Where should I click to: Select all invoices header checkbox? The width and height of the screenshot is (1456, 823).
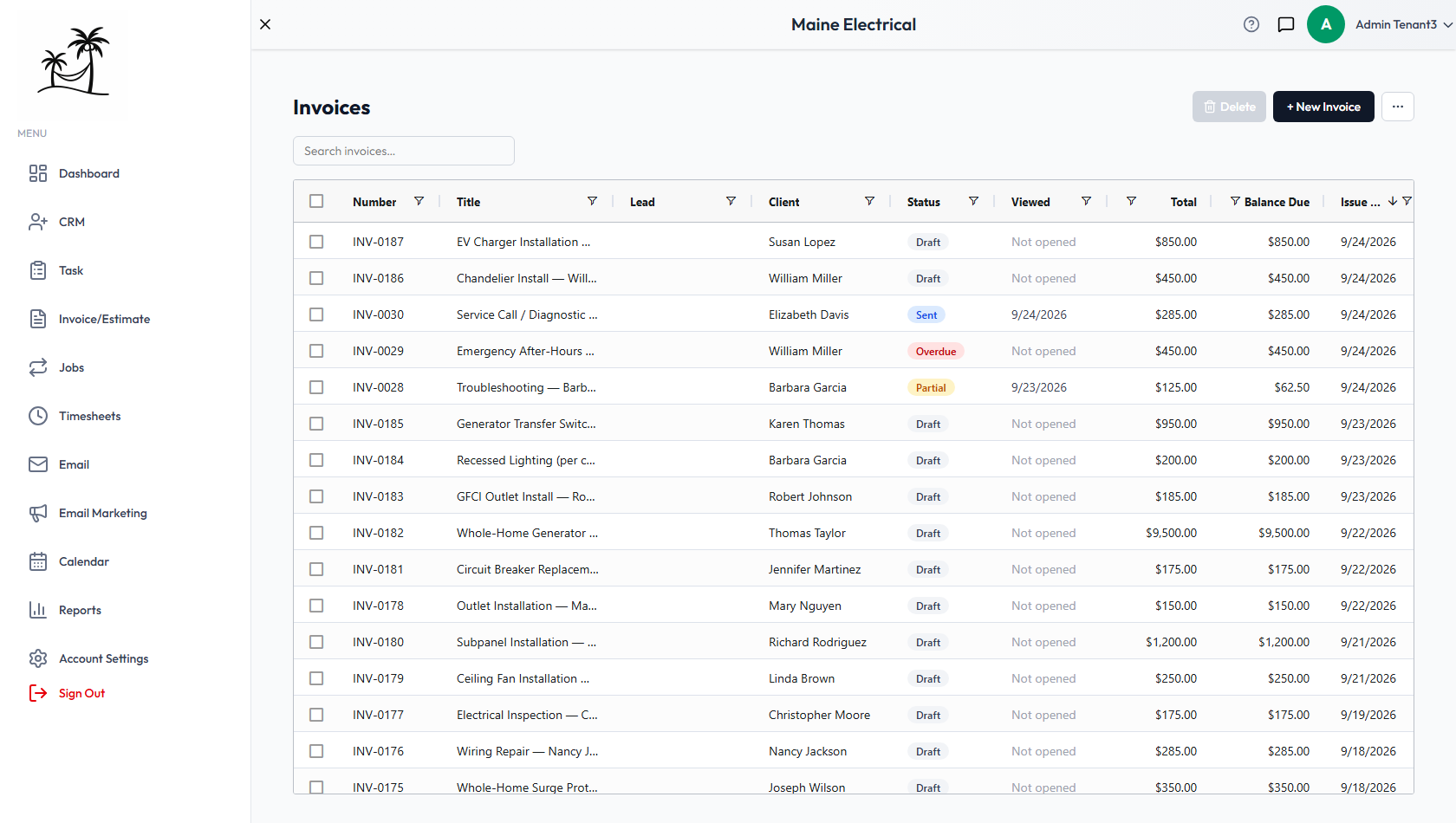coord(316,201)
